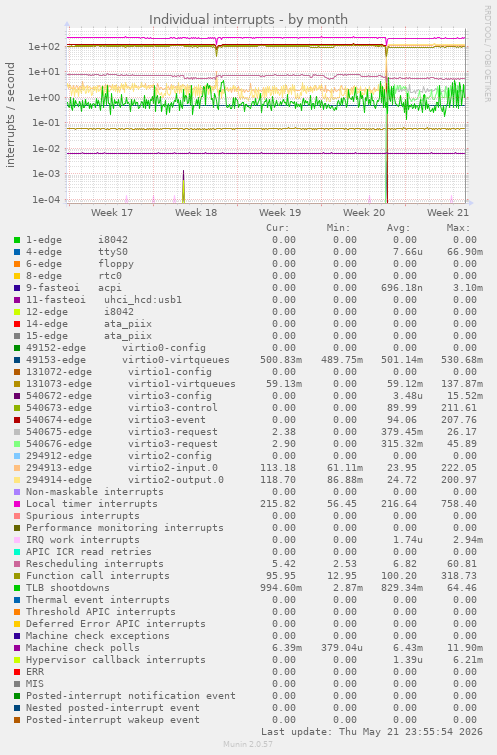Click the RRDTOOL / TOBI OETIKER watermark
This screenshot has height=755, width=497.
click(x=487, y=54)
